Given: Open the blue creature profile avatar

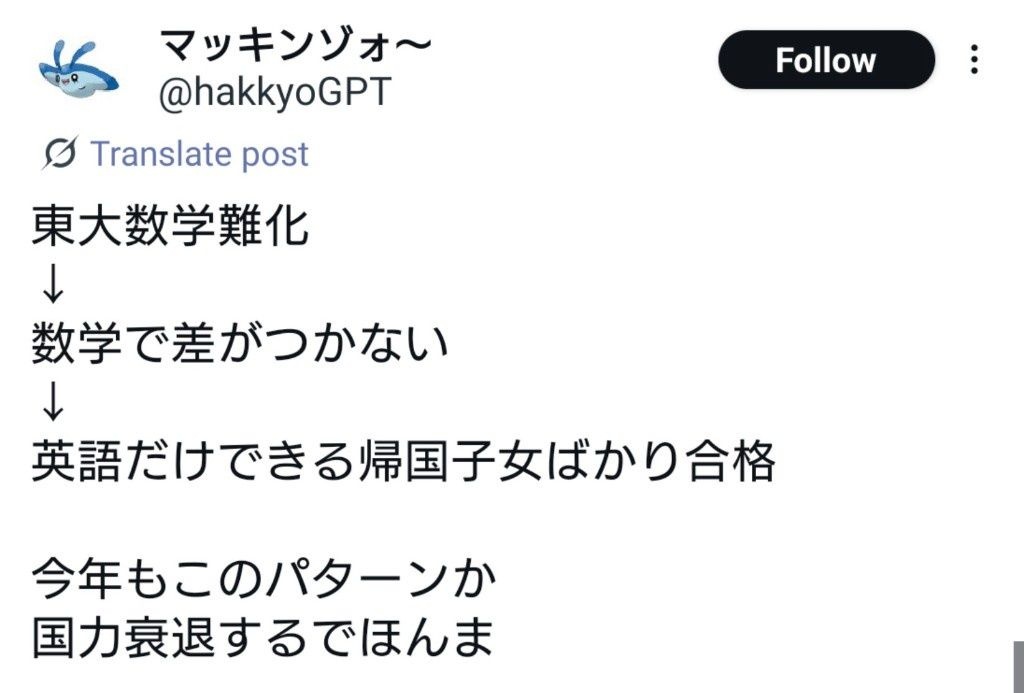Looking at the screenshot, I should (78, 70).
